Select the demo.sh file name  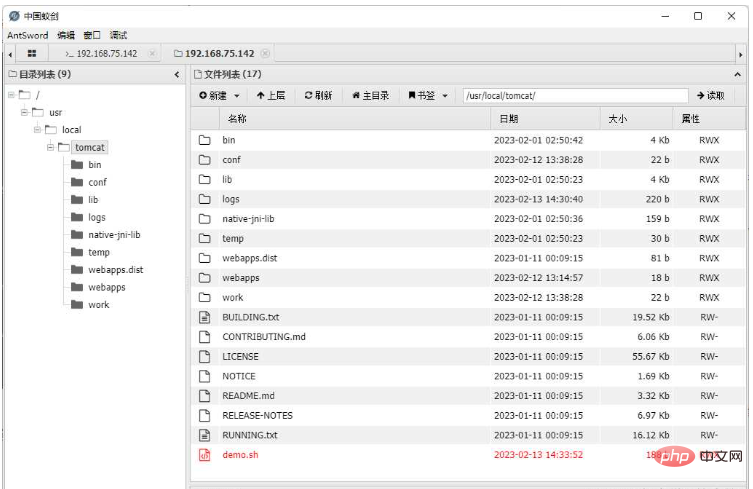(x=240, y=455)
